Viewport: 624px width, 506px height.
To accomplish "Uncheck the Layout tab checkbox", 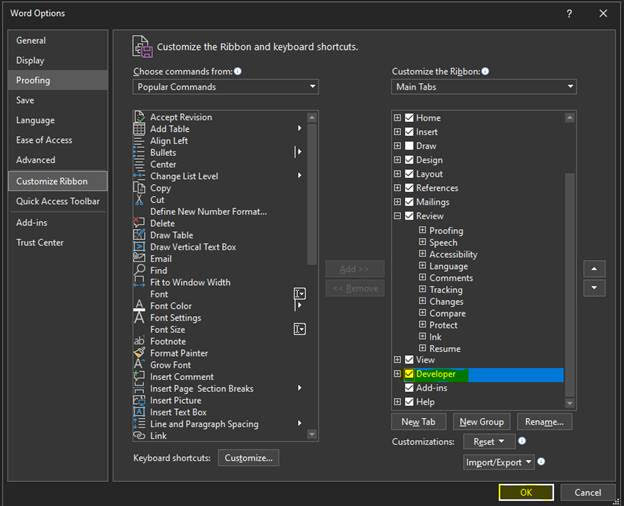I will tap(409, 174).
